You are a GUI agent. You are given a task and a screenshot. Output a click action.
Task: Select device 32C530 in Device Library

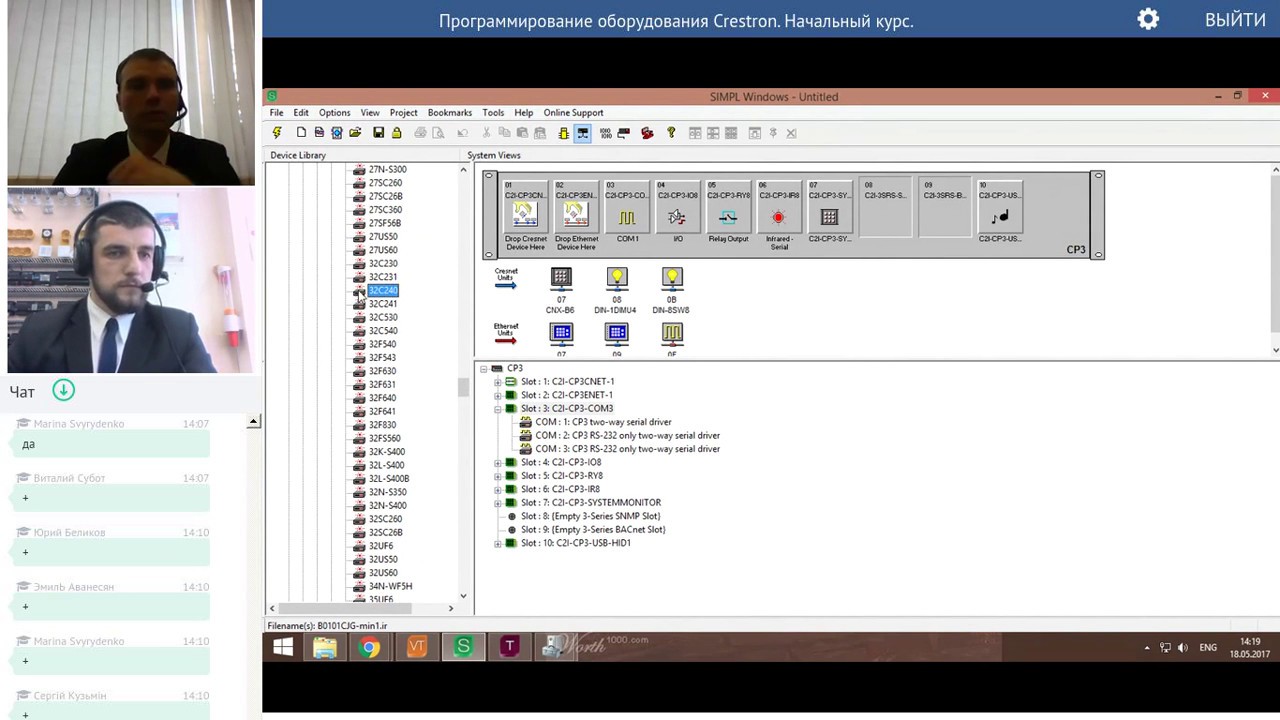tap(383, 317)
